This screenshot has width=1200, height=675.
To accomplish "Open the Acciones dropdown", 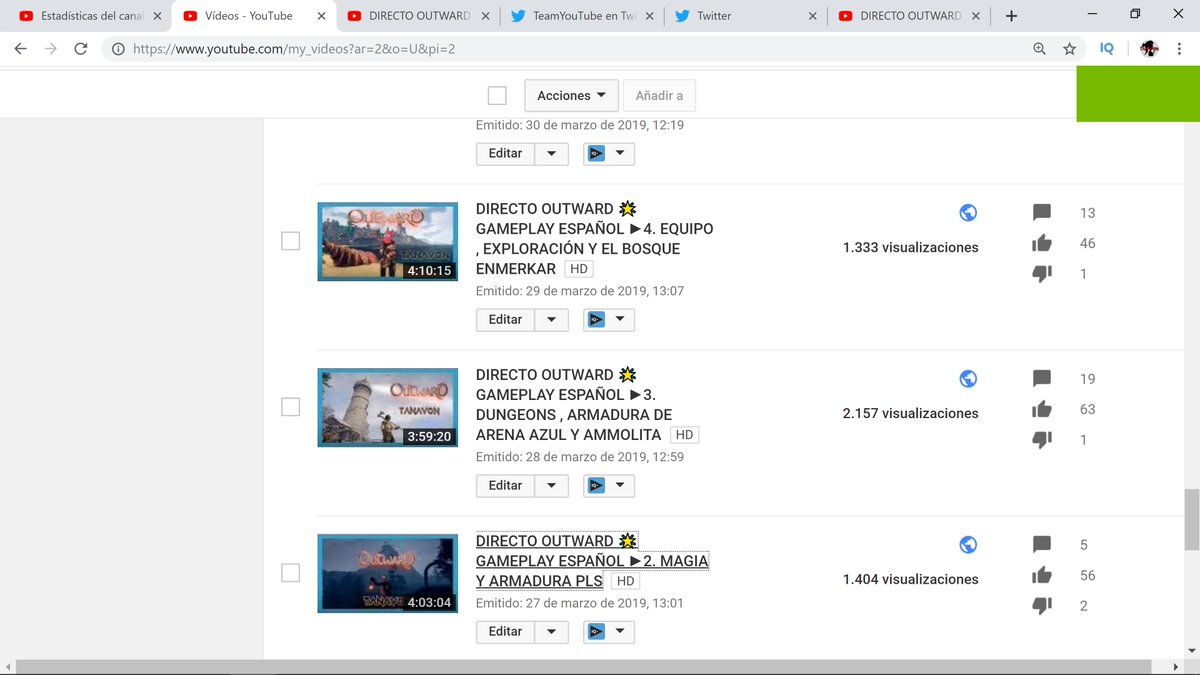I will [x=571, y=96].
